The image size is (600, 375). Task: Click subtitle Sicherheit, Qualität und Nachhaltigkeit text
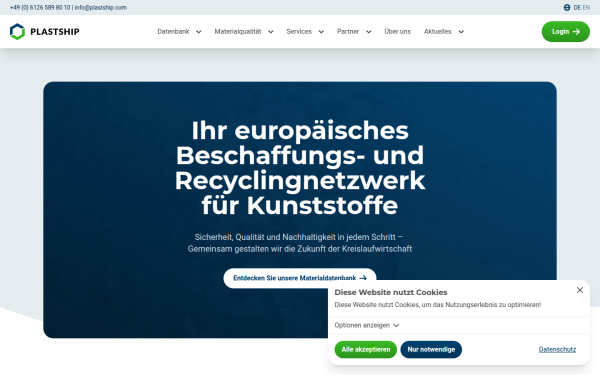[x=300, y=243]
